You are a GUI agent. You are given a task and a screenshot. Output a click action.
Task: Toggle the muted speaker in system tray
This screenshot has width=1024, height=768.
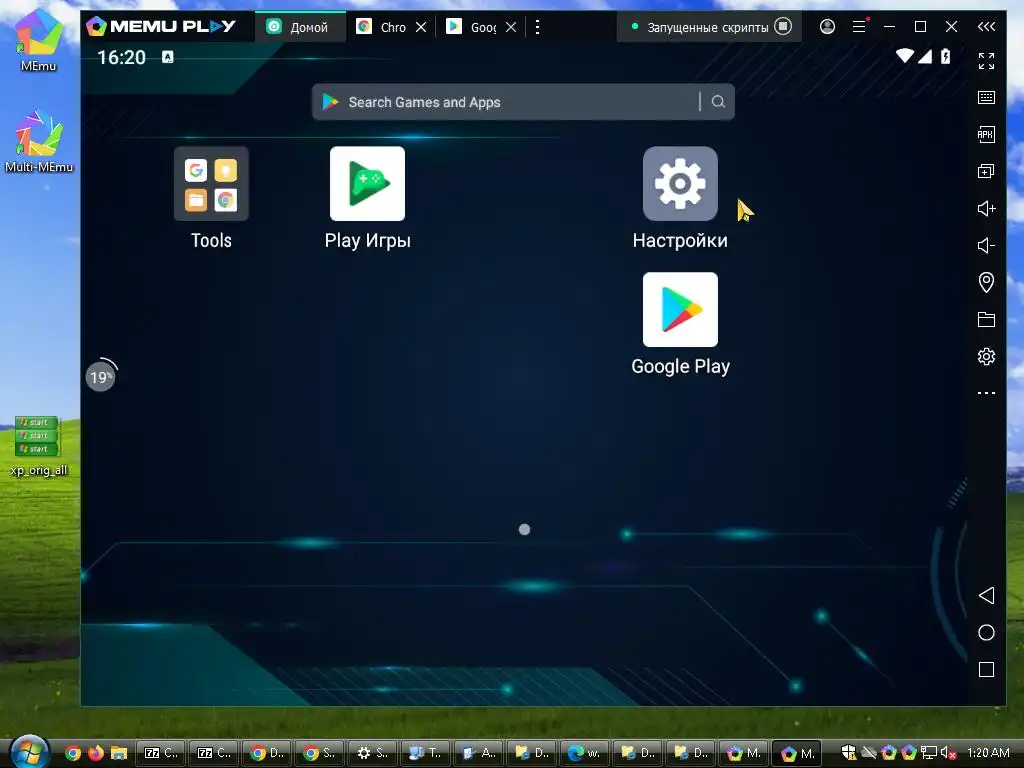948,753
